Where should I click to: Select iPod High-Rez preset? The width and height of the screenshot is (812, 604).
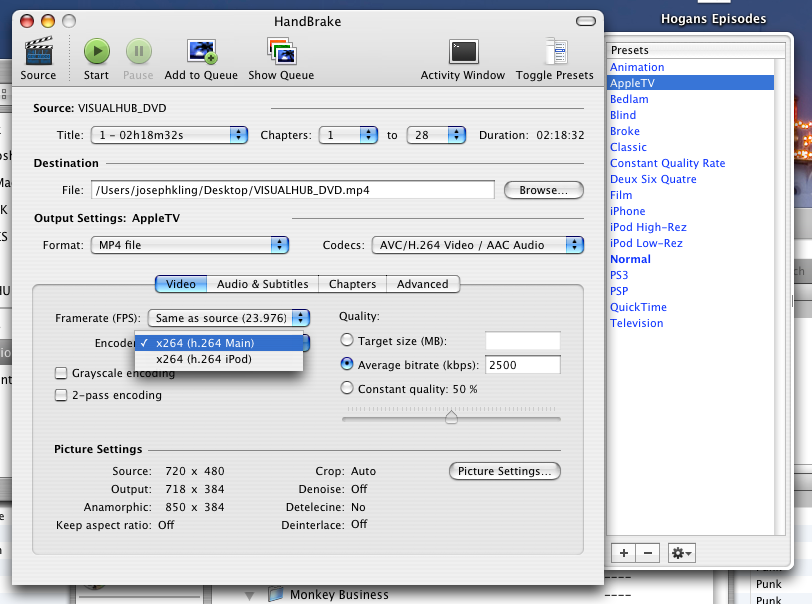point(691,227)
